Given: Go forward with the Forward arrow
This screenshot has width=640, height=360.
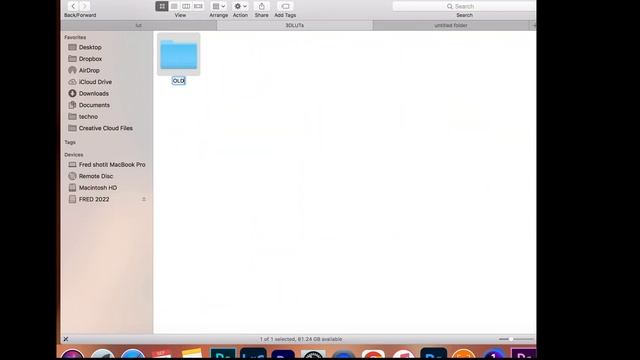Looking at the screenshot, I should [85, 6].
